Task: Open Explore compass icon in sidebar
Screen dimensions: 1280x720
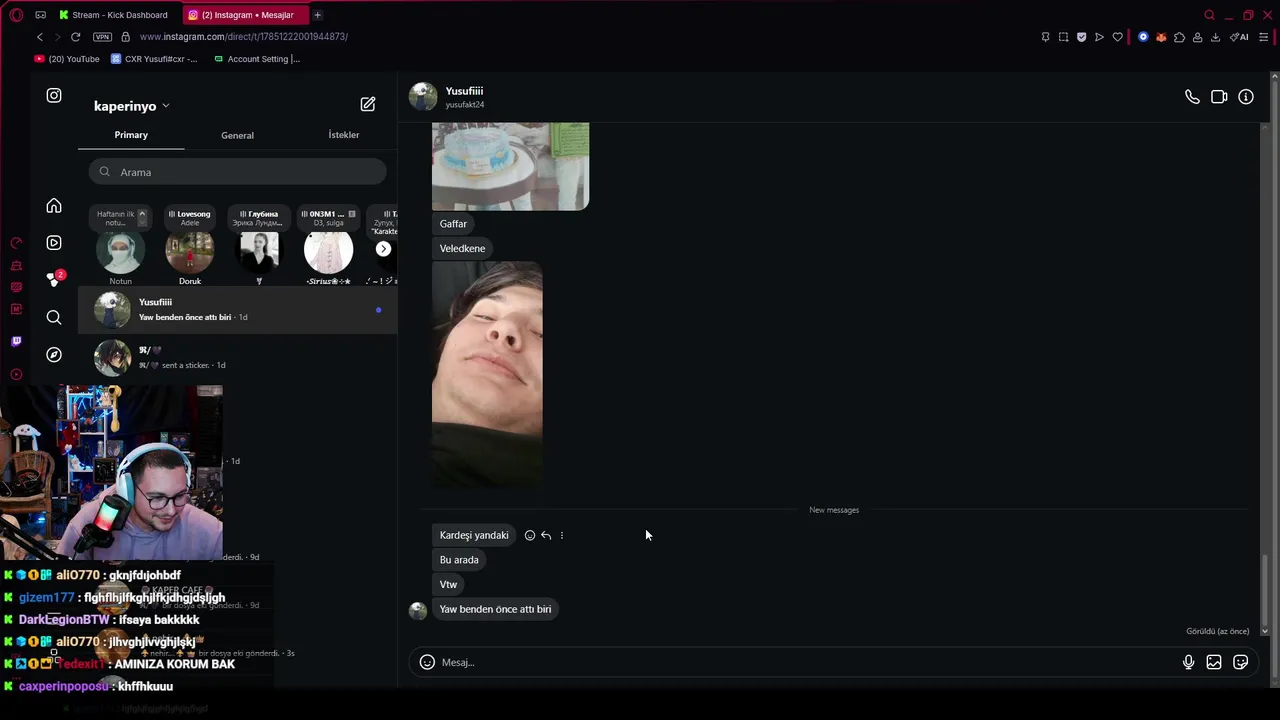Action: point(54,355)
